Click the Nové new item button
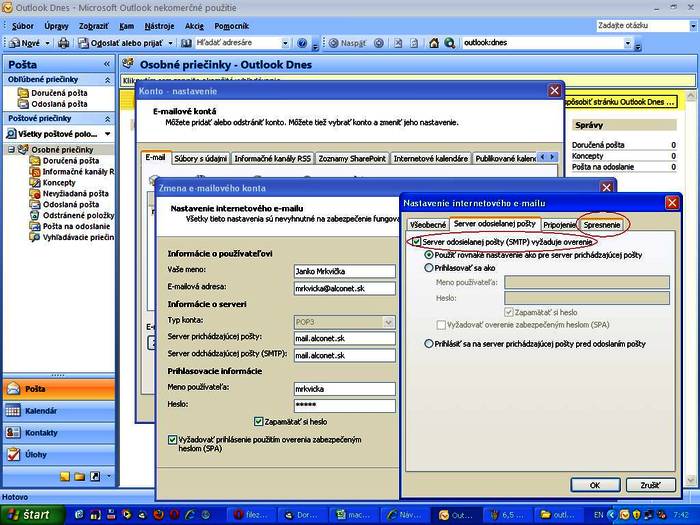Image resolution: width=700 pixels, height=525 pixels. [25, 43]
